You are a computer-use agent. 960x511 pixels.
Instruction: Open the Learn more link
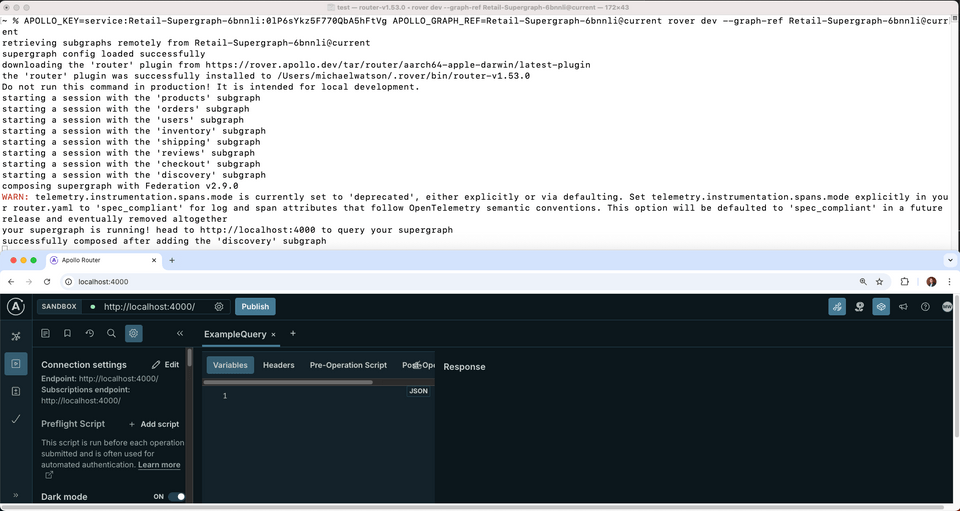tap(159, 465)
